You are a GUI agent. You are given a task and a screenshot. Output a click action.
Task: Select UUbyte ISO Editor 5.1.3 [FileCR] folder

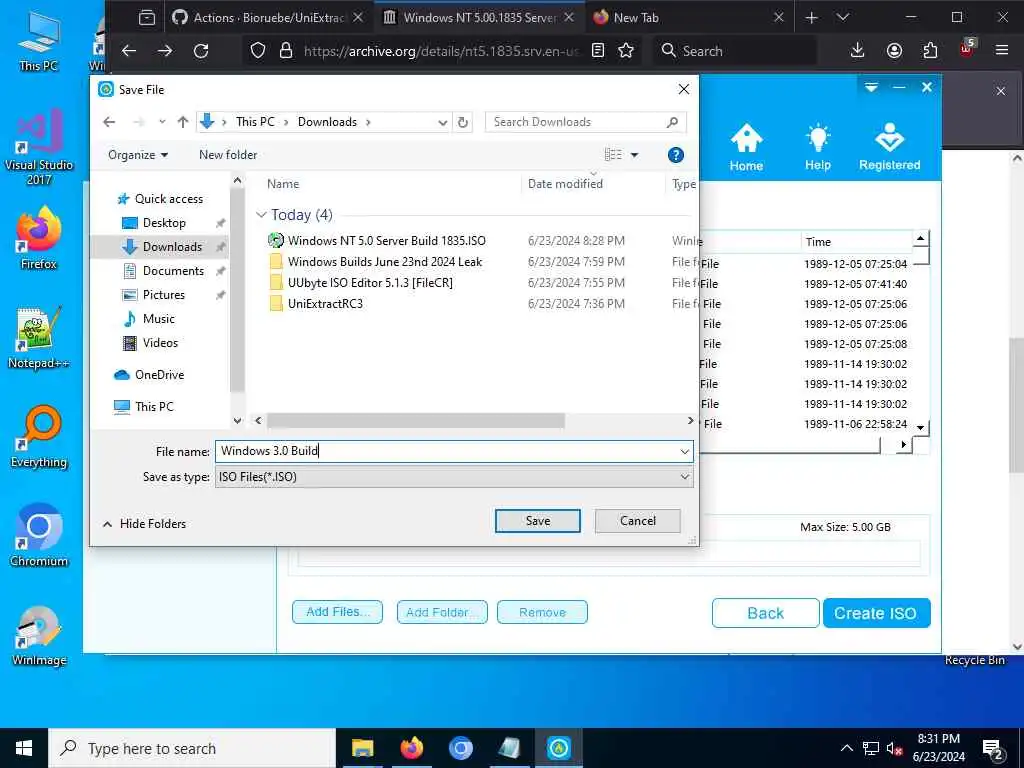tap(370, 283)
